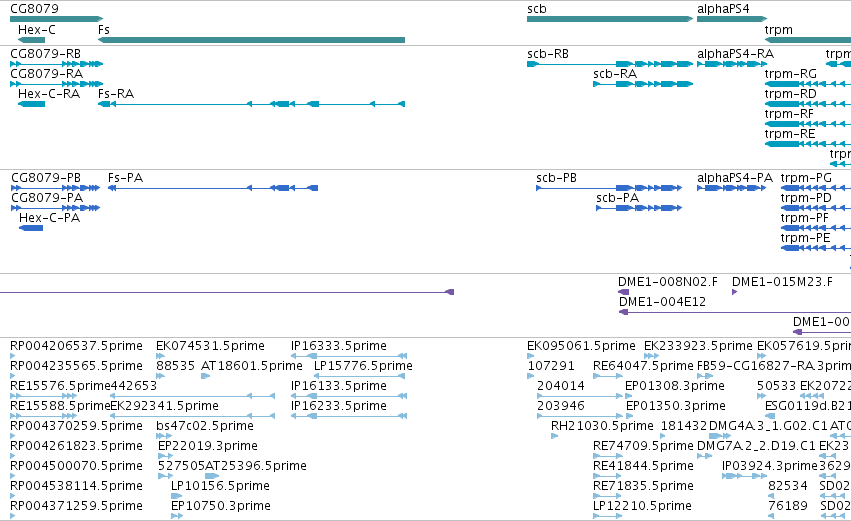
Task: Open the trpm-PG protein label
Action: (806, 178)
